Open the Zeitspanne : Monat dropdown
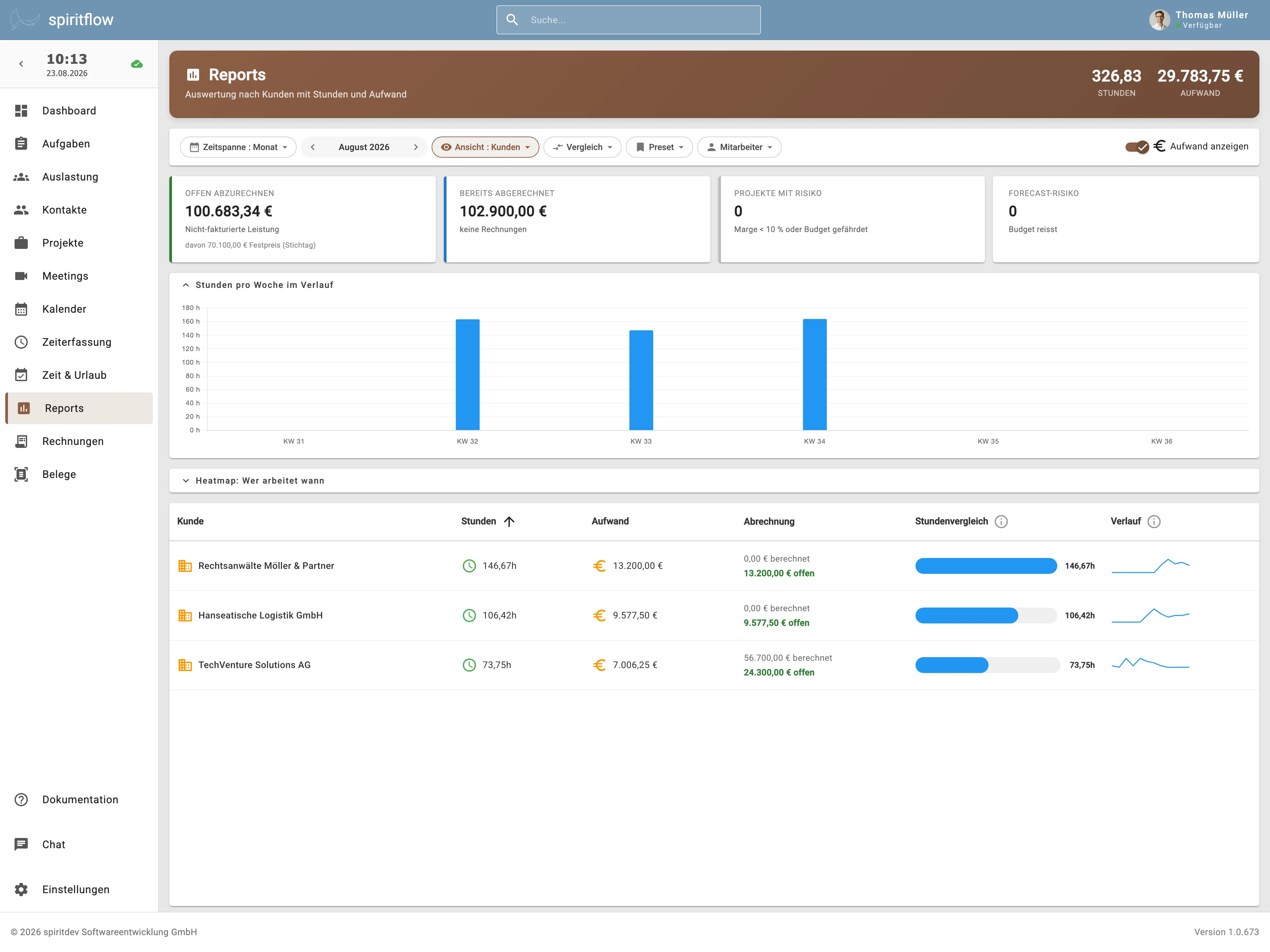 (x=238, y=147)
